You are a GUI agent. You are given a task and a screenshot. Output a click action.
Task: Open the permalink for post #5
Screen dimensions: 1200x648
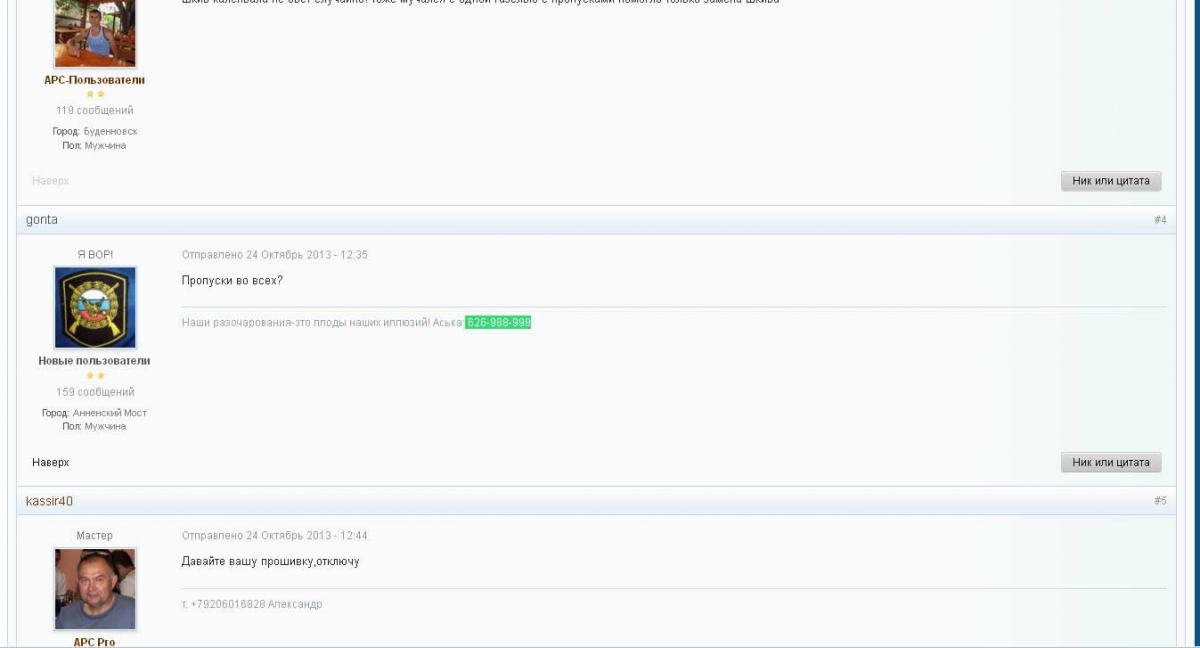(x=1160, y=501)
